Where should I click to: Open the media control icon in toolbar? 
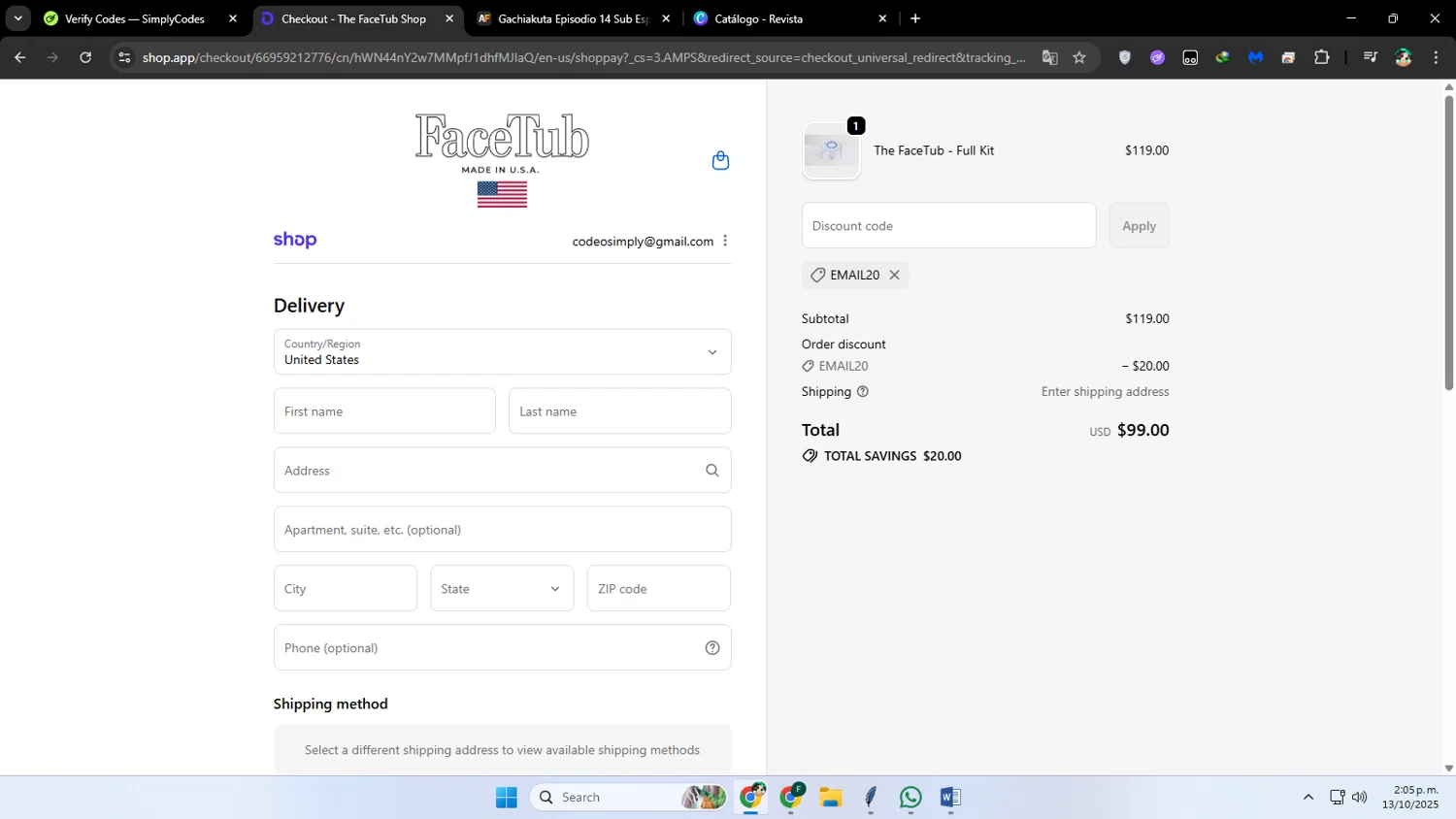1370,57
